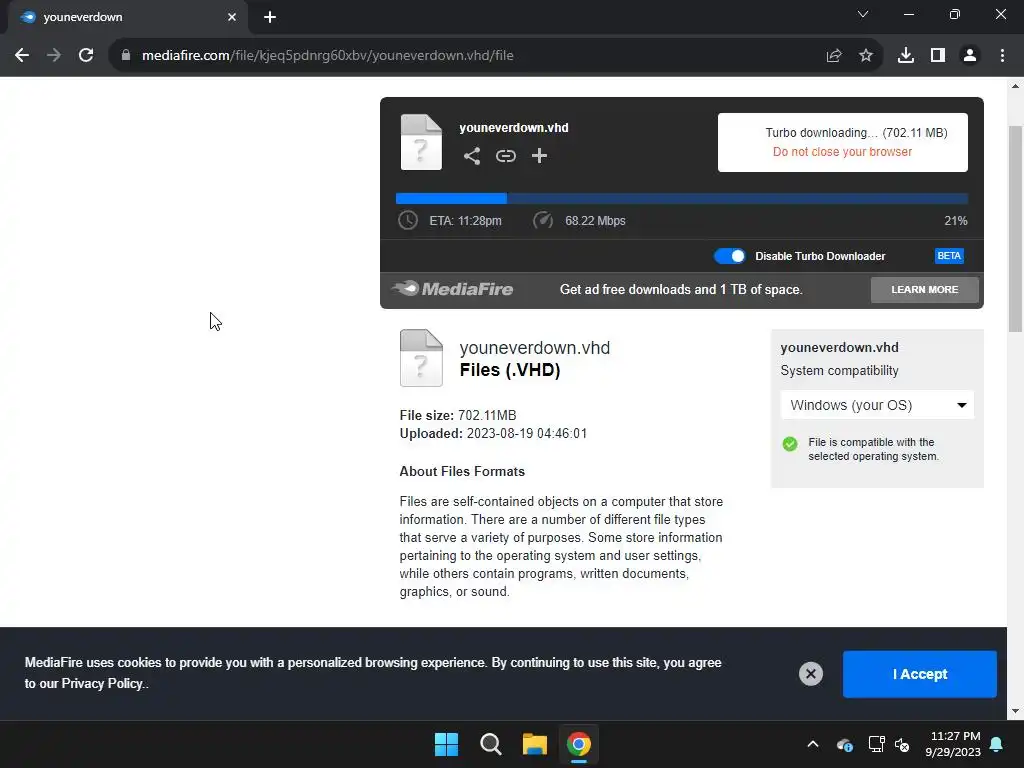
Task: Click the 'File size: 702.11MB' line
Action: pyautogui.click(x=458, y=415)
